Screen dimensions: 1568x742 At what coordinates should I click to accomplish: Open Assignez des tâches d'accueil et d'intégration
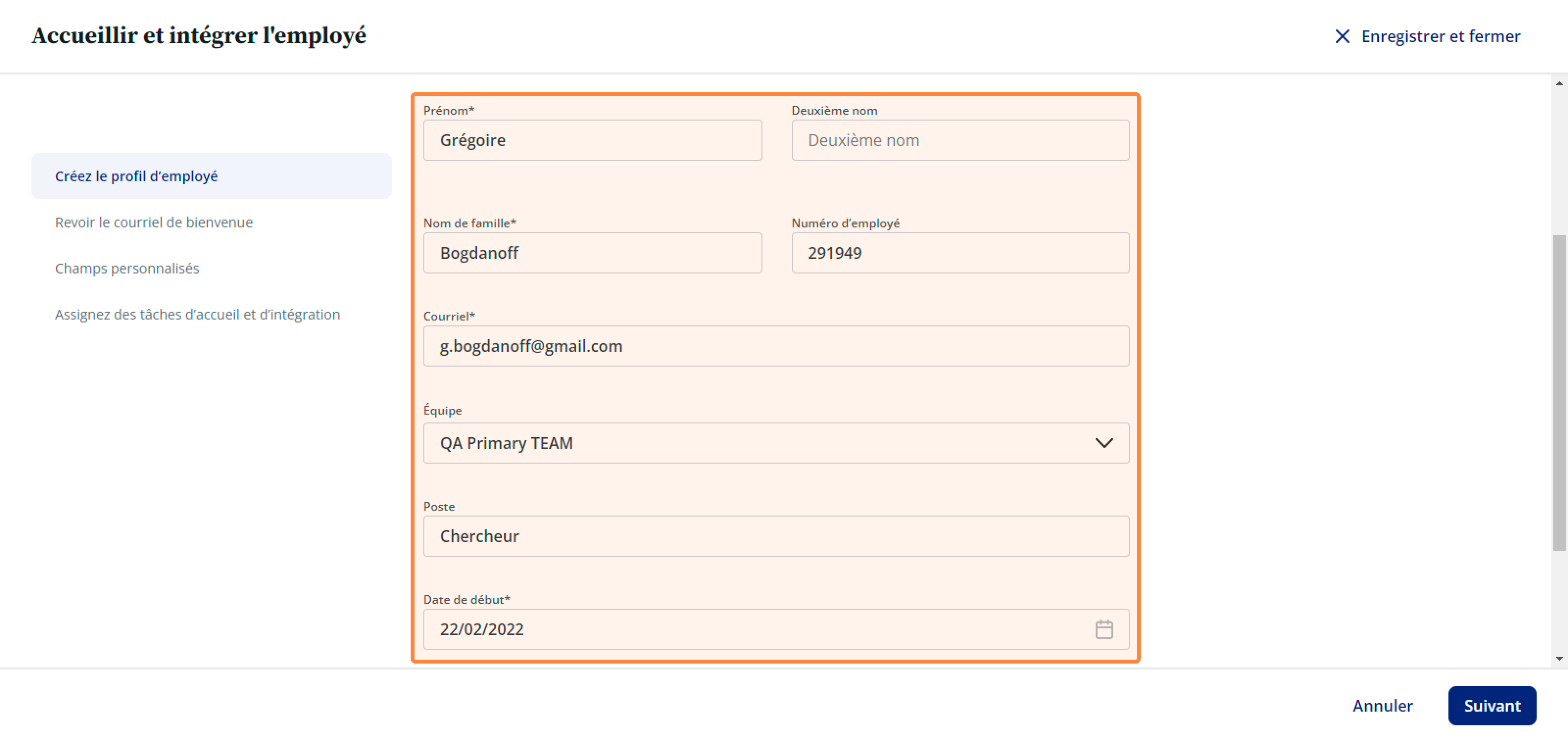coord(197,314)
